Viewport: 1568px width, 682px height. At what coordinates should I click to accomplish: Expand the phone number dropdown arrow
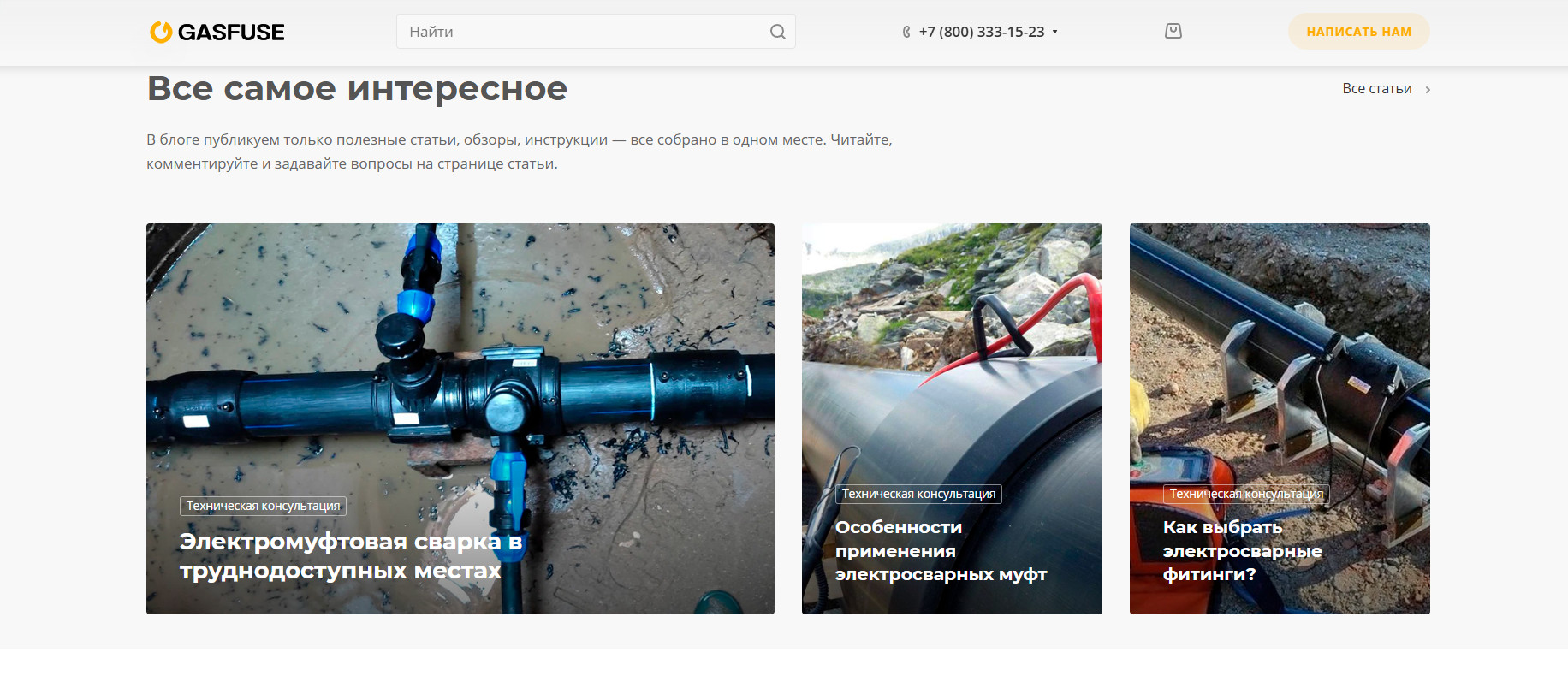tap(1054, 32)
